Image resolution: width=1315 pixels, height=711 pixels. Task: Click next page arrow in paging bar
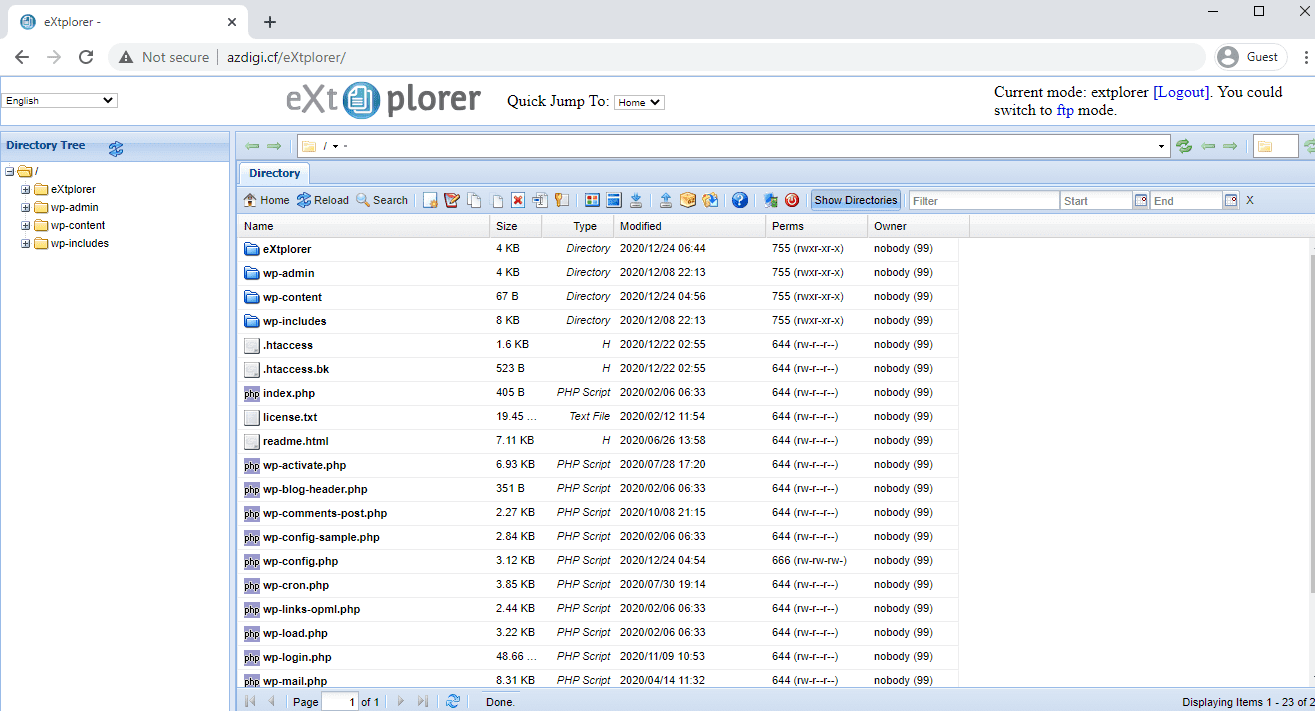click(x=401, y=702)
